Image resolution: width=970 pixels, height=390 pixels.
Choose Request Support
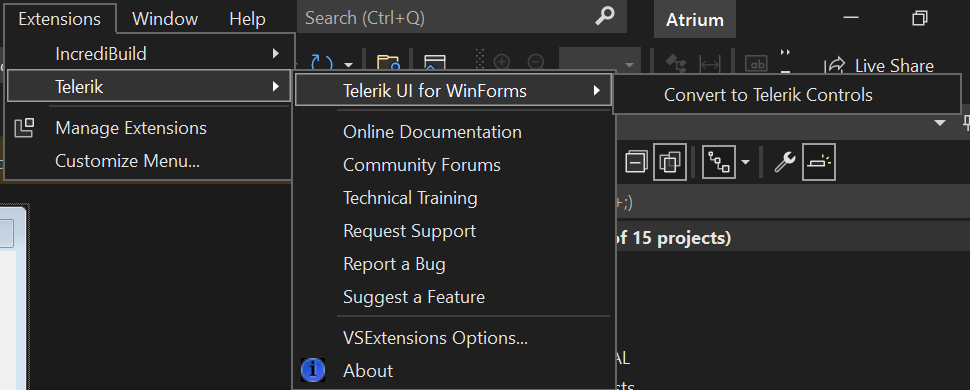[x=453, y=231]
